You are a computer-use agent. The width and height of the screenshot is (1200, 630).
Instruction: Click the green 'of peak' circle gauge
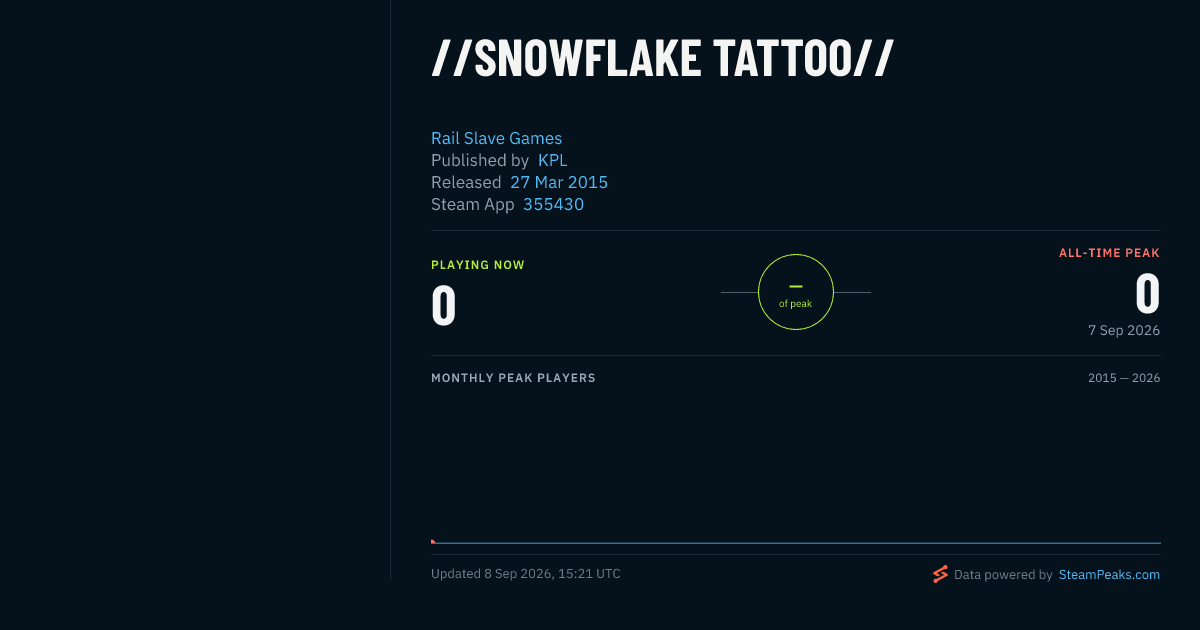tap(796, 292)
